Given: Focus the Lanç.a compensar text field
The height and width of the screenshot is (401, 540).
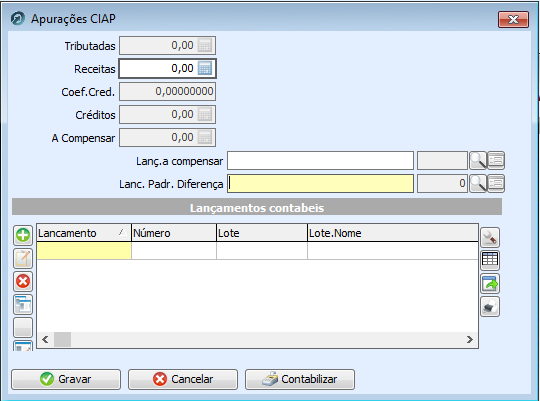Looking at the screenshot, I should pos(320,161).
